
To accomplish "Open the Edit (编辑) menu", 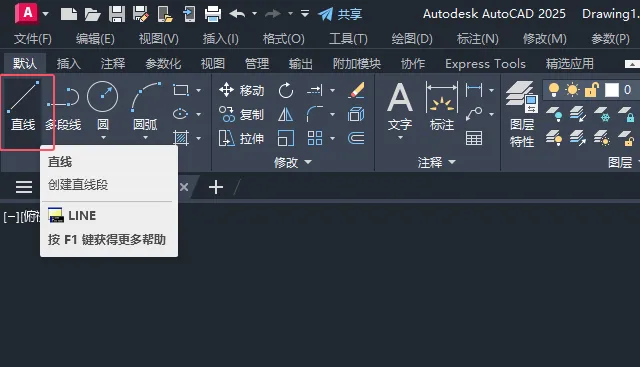I will click(x=95, y=39).
